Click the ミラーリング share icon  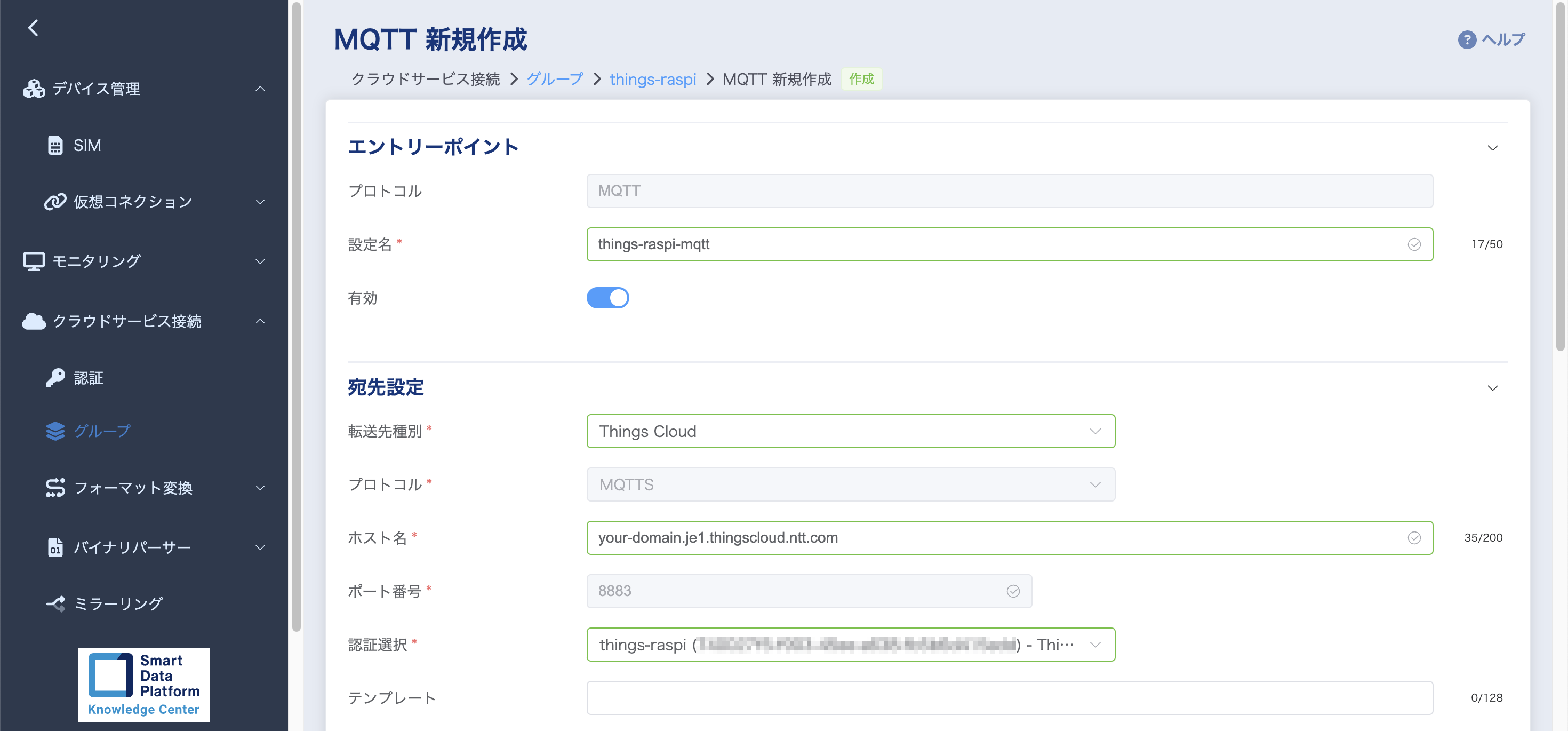[55, 603]
